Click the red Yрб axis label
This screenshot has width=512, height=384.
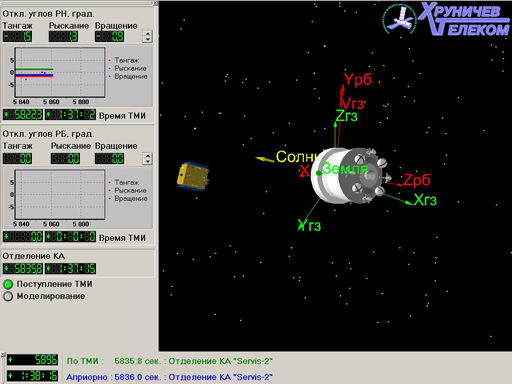click(358, 80)
